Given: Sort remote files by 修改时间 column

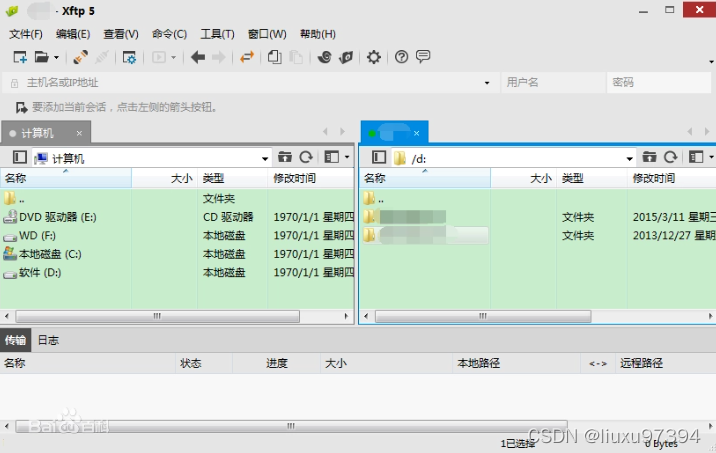Looking at the screenshot, I should point(672,178).
